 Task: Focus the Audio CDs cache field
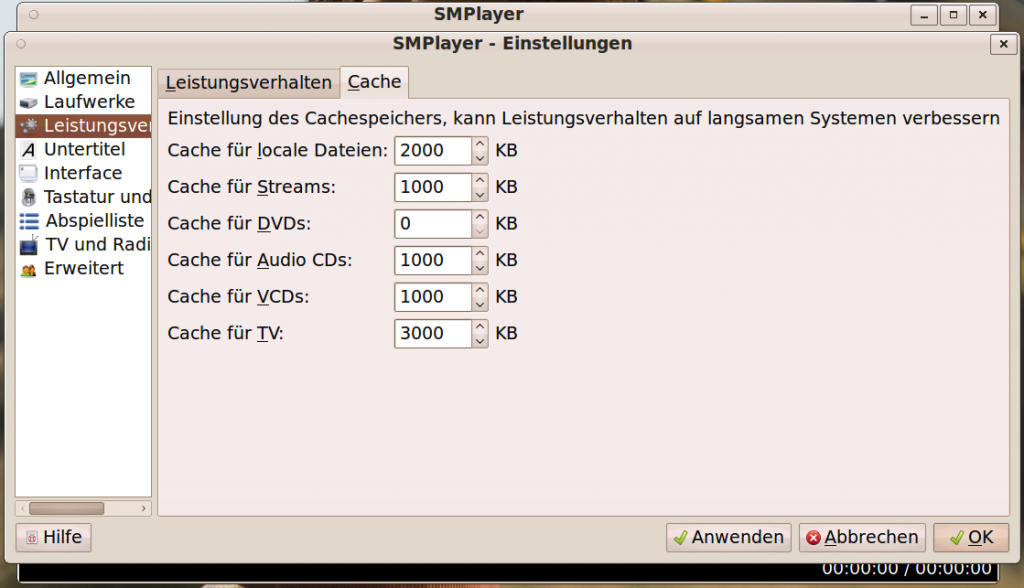coord(433,260)
